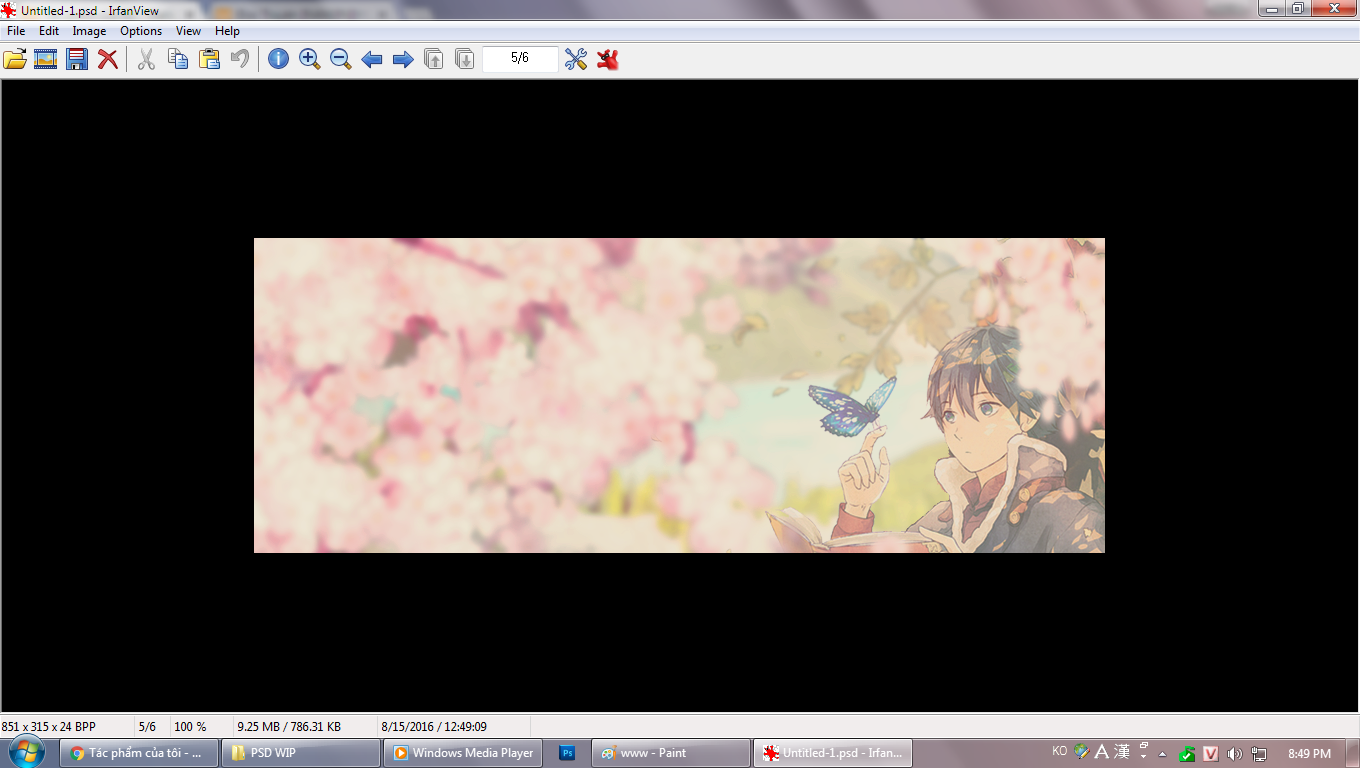Image resolution: width=1360 pixels, height=768 pixels.
Task: Start slideshow with the filmstrip icon
Action: [x=45, y=59]
